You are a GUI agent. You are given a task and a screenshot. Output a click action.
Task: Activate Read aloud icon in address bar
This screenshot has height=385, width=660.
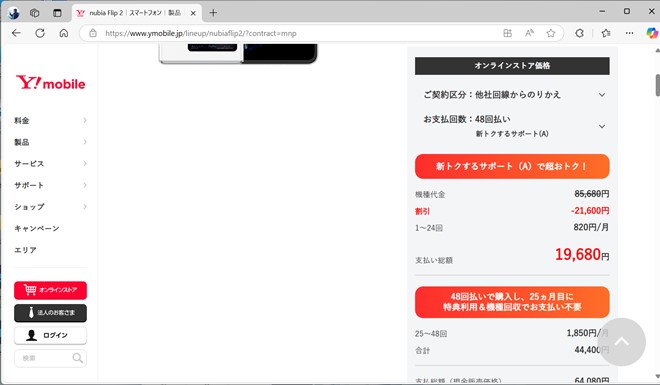(529, 33)
